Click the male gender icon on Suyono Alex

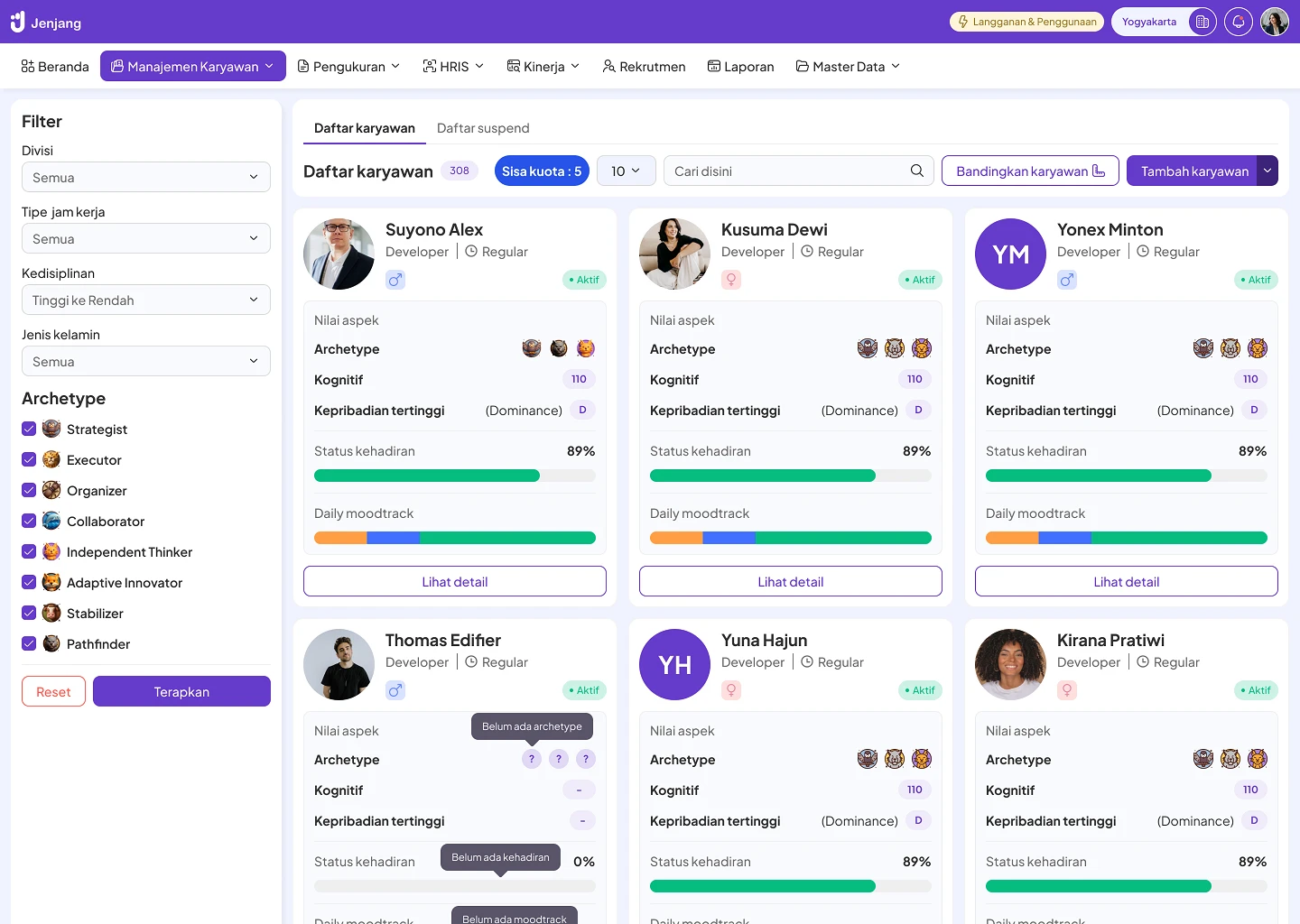pos(395,280)
